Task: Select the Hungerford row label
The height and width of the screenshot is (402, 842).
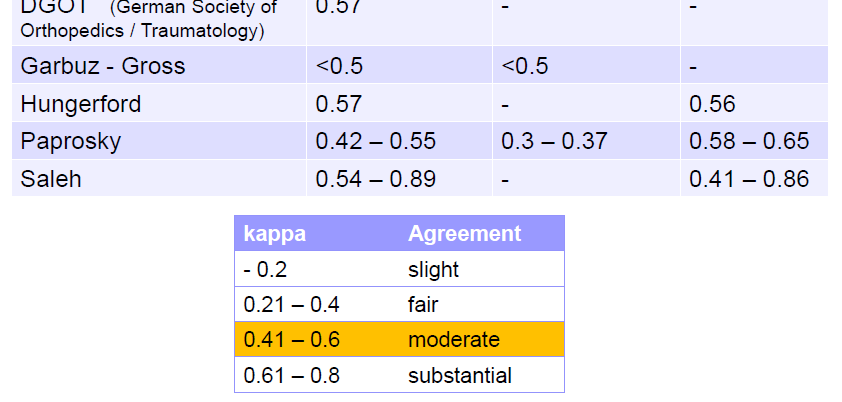Action: tap(81, 104)
